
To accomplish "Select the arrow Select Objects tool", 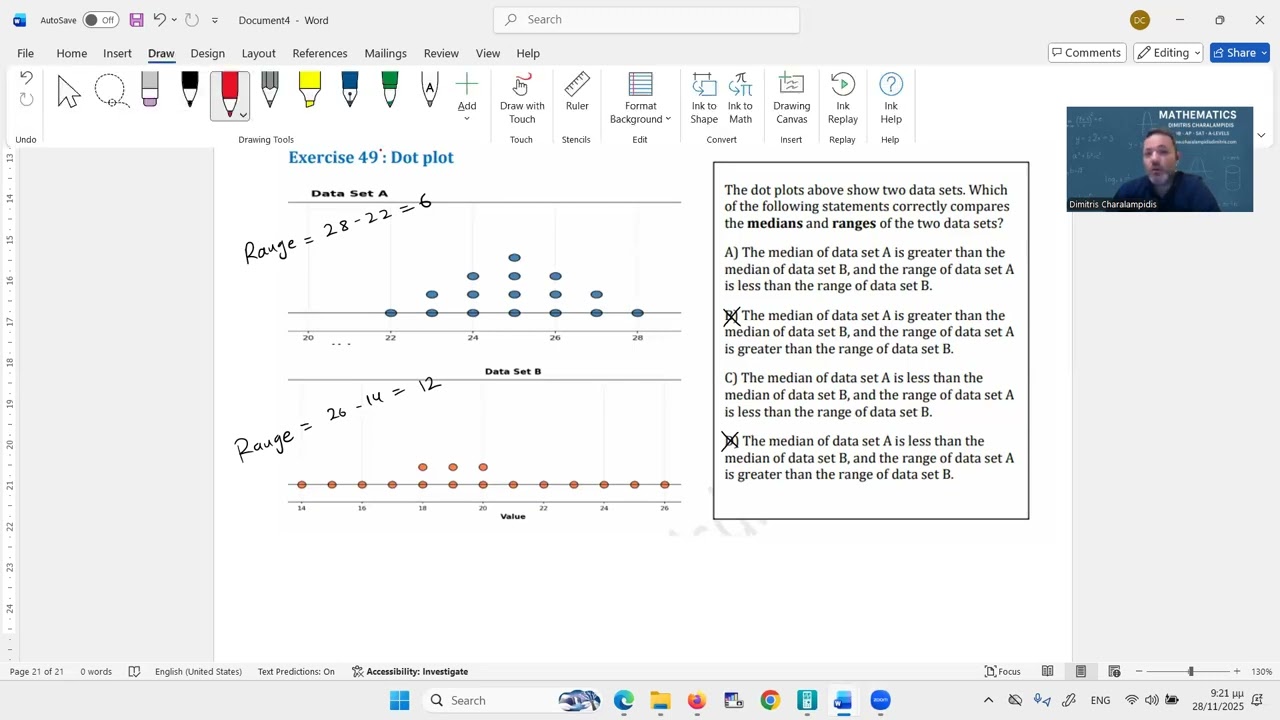I will (69, 92).
